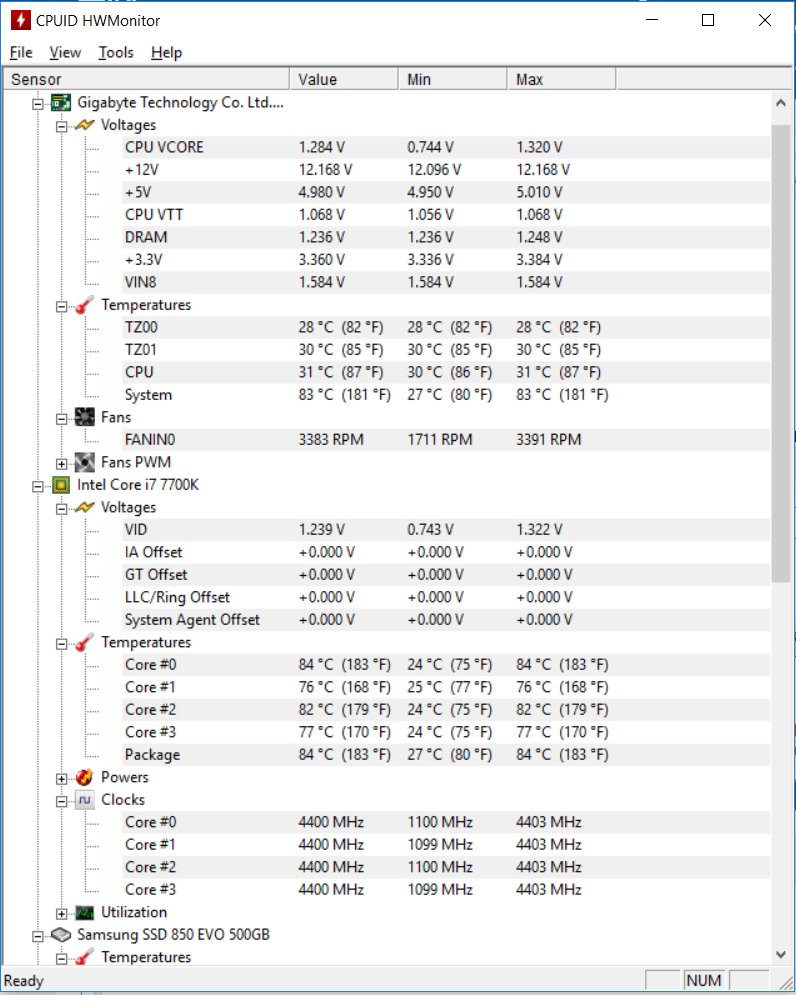Click the Samsung SSD drive icon
This screenshot has height=995, width=796.
(x=61, y=935)
